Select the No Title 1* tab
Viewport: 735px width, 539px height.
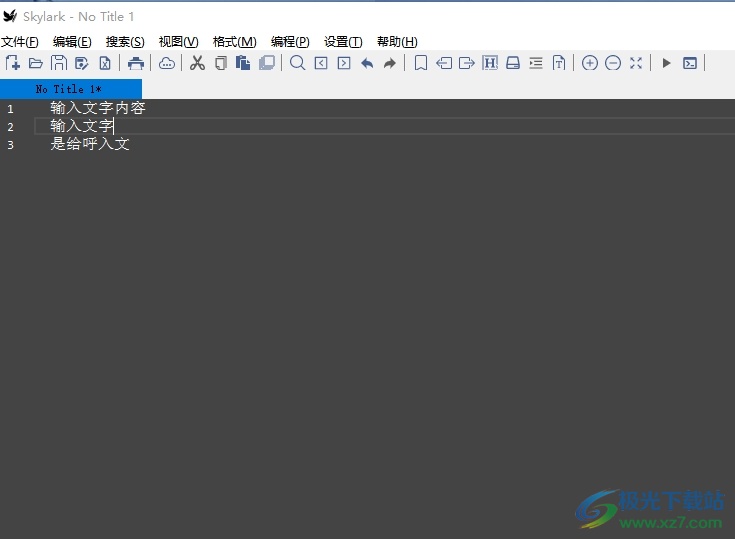(71, 89)
